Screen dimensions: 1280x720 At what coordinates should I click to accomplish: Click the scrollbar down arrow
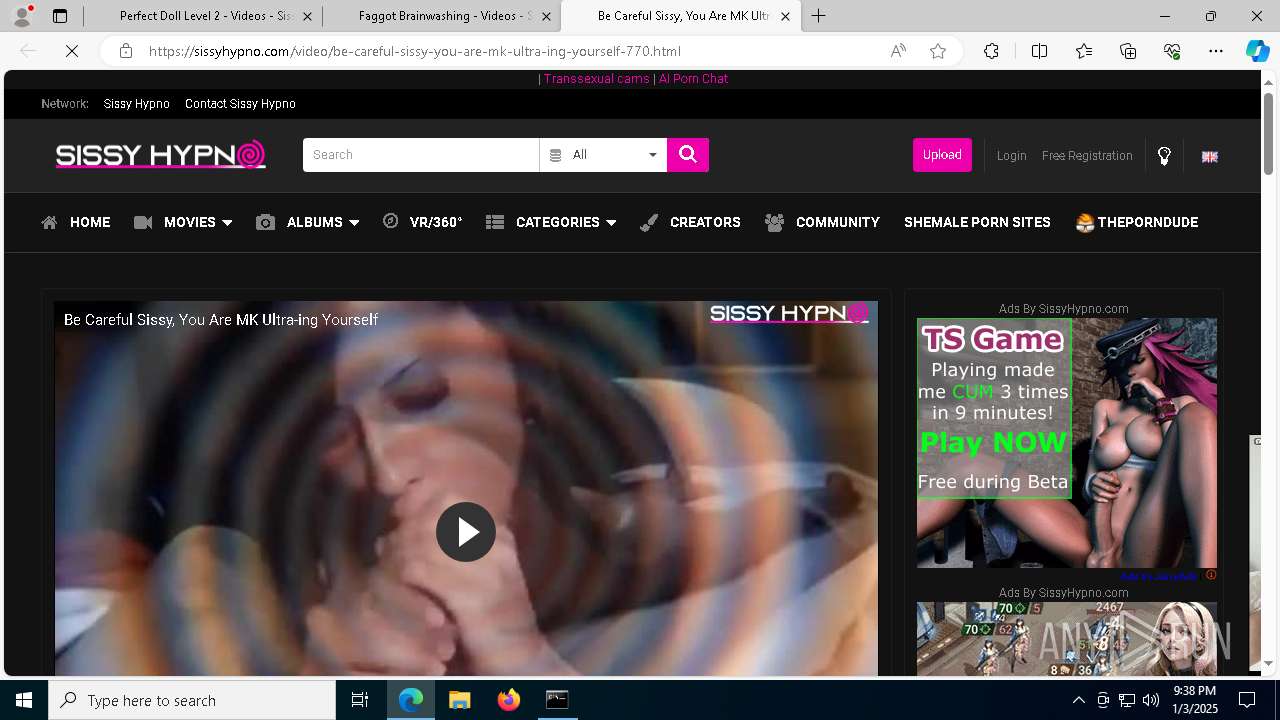click(1269, 663)
